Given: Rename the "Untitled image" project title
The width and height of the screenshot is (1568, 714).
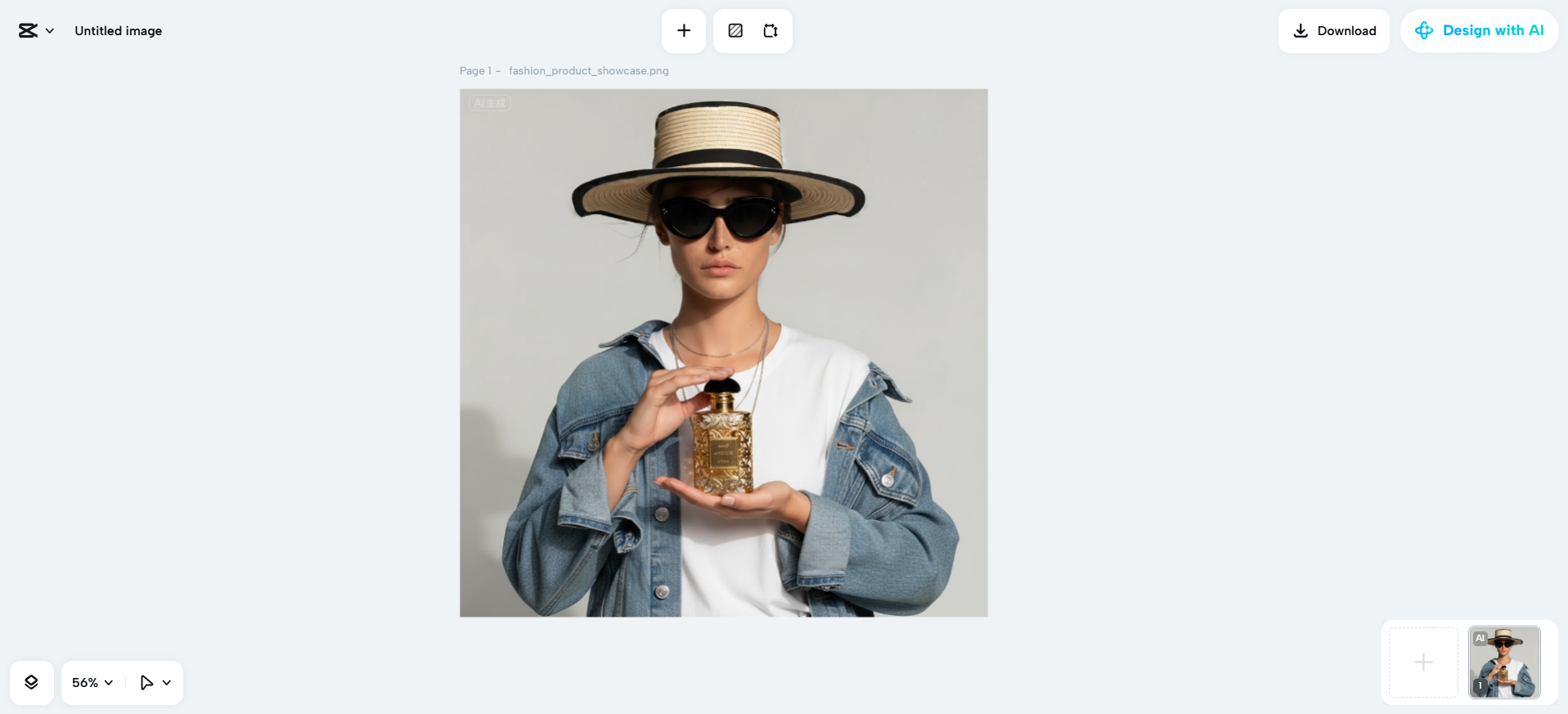Looking at the screenshot, I should (119, 31).
